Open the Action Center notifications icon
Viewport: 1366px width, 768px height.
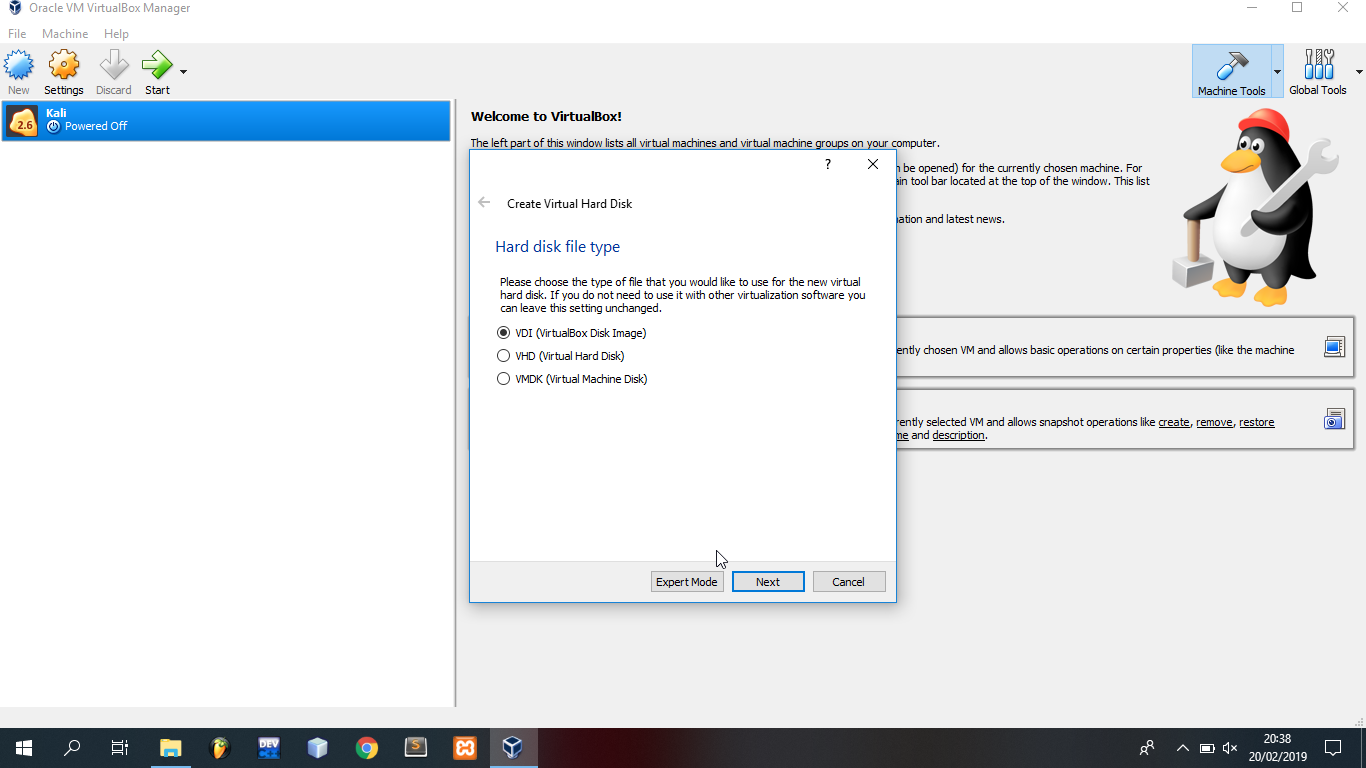pyautogui.click(x=1333, y=748)
